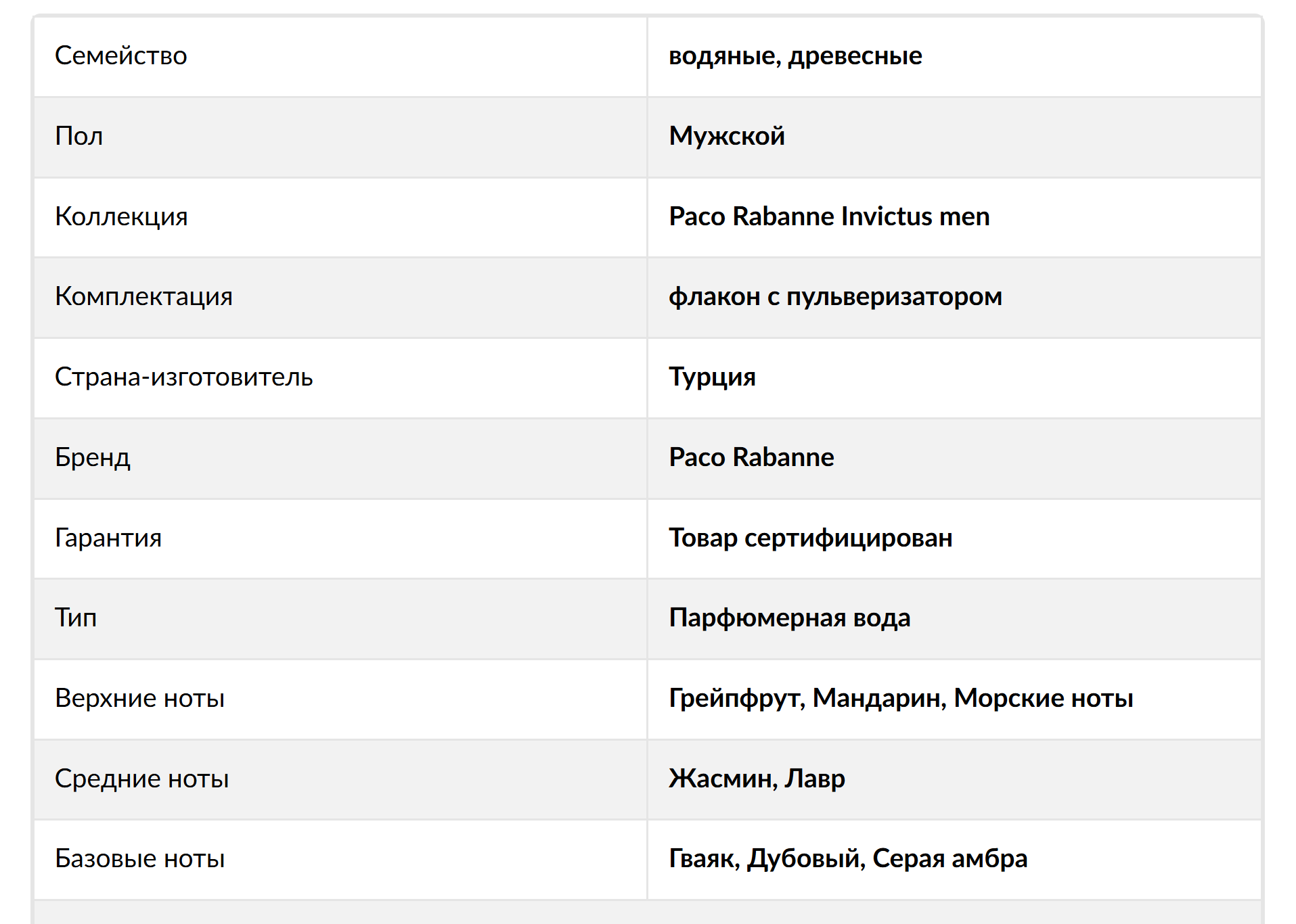Screen dimensions: 1296x924
Task: Select the 'водяные, древесные' value text
Action: (795, 55)
